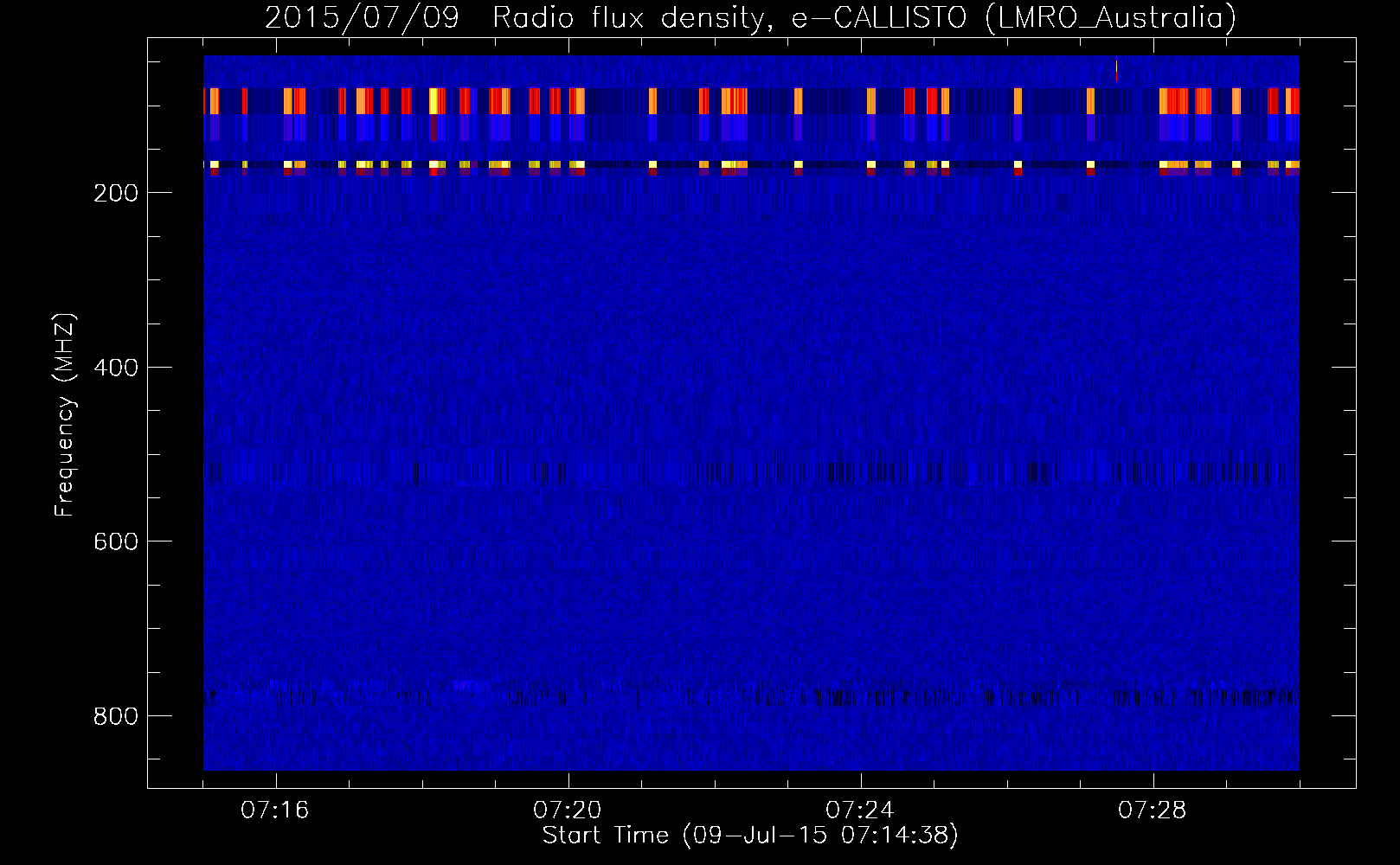
Task: Click the 07:20 time tick label
Action: click(x=568, y=811)
